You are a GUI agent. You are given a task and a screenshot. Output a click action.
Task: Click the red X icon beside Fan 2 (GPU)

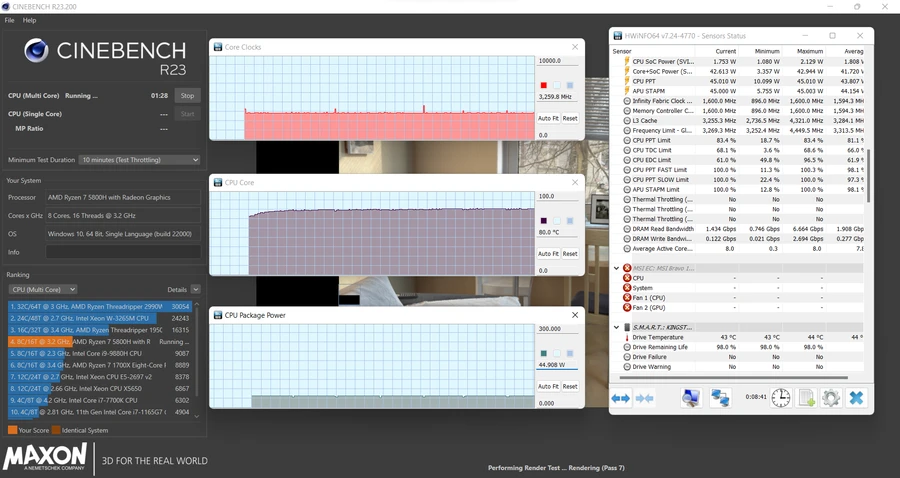pyautogui.click(x=627, y=307)
